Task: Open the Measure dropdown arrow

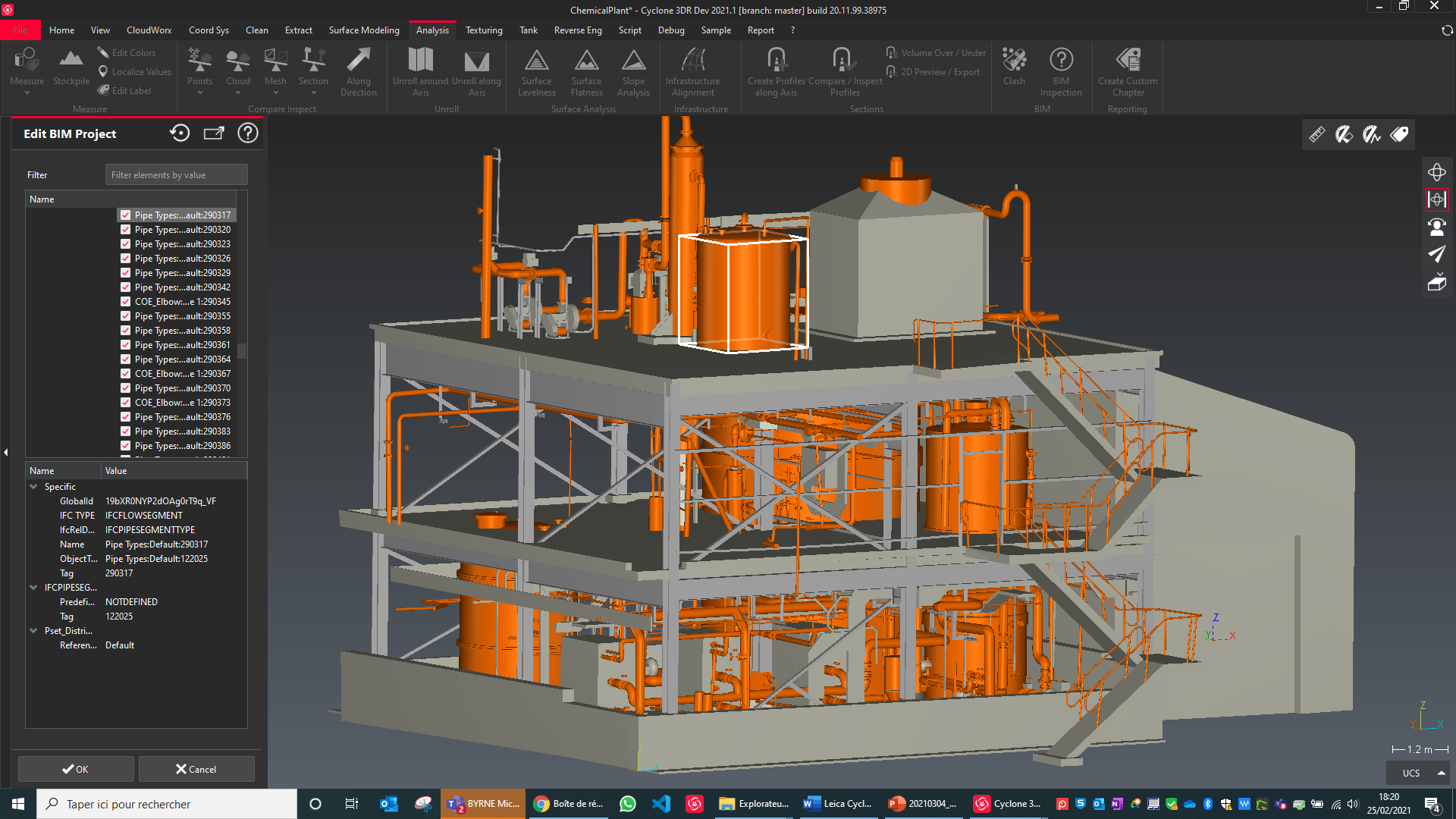Action: (x=27, y=93)
